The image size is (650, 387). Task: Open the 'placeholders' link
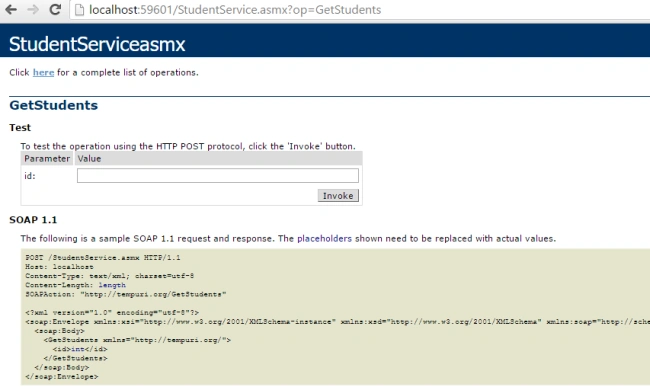[x=324, y=239]
